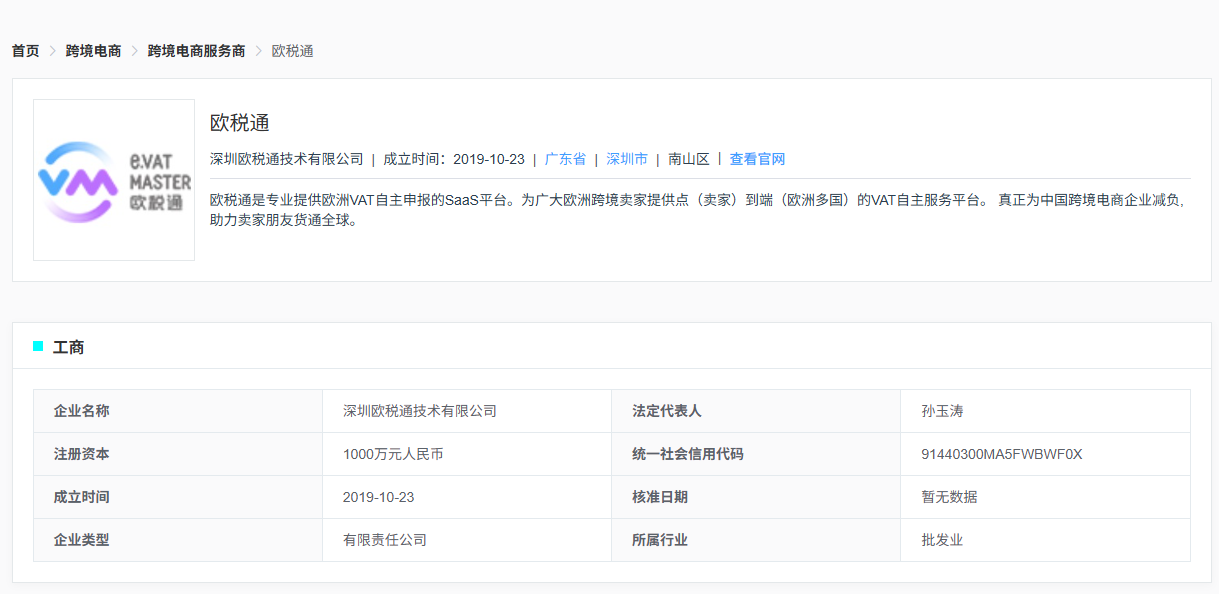1219x594 pixels.
Task: Click the e.VAT Master company logo
Action: click(x=114, y=180)
